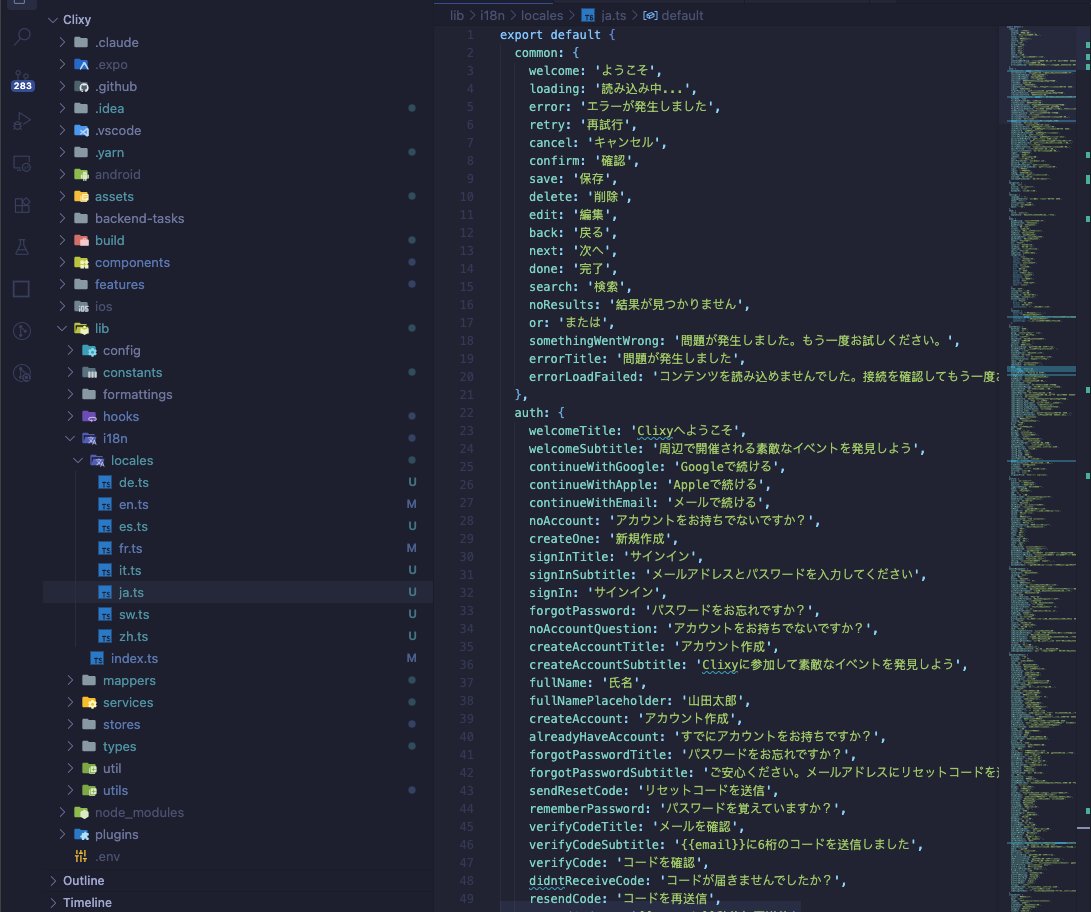Click the android folder icon
This screenshot has width=1091, height=912.
pos(81,175)
